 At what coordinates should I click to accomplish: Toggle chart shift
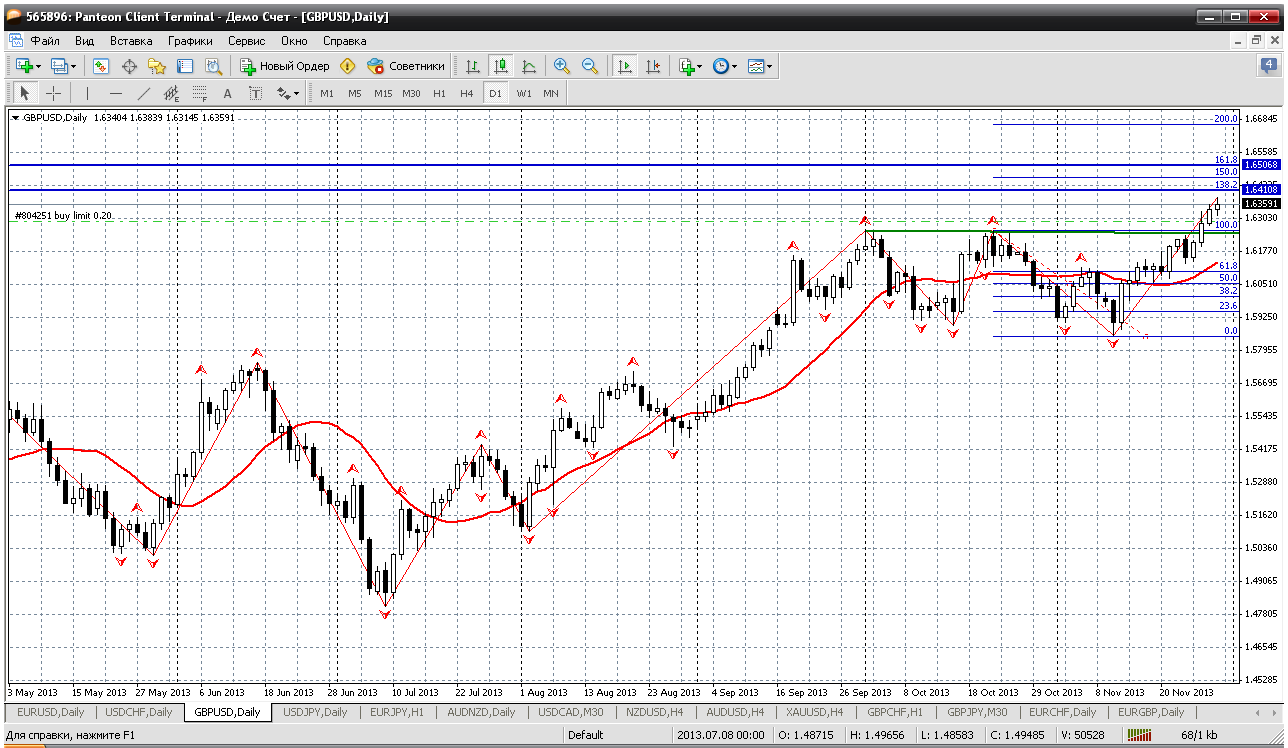pos(653,66)
